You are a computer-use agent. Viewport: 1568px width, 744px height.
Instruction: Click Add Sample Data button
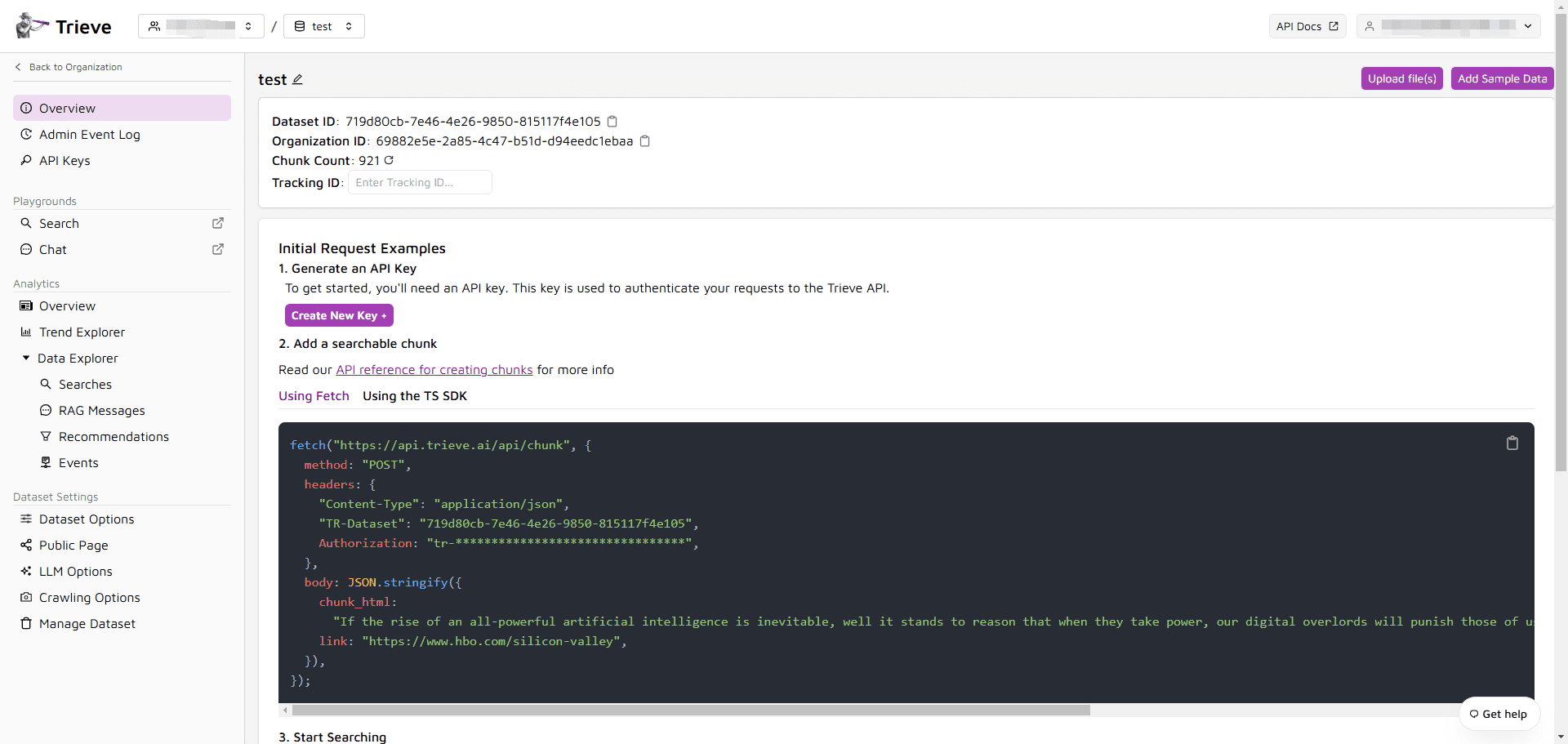coord(1502,78)
